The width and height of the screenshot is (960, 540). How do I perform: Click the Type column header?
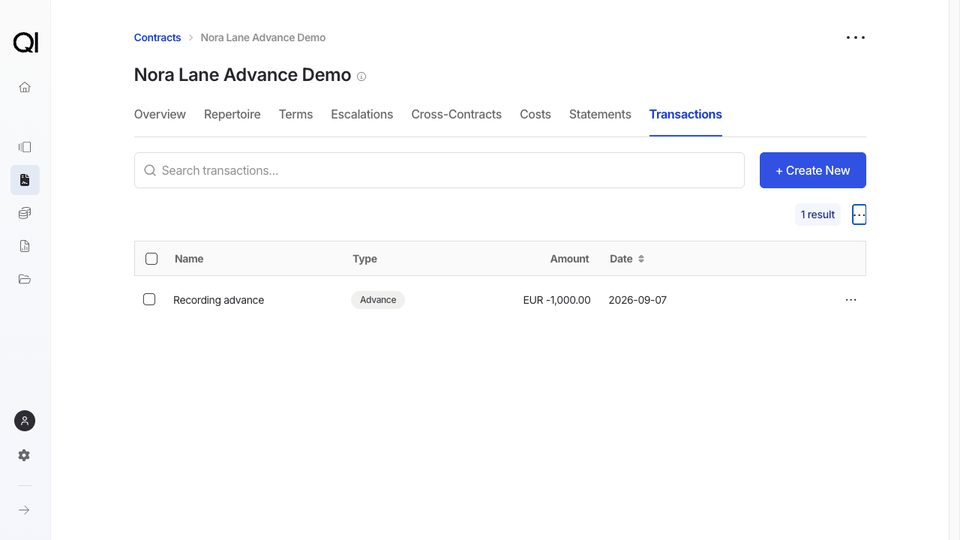point(365,259)
